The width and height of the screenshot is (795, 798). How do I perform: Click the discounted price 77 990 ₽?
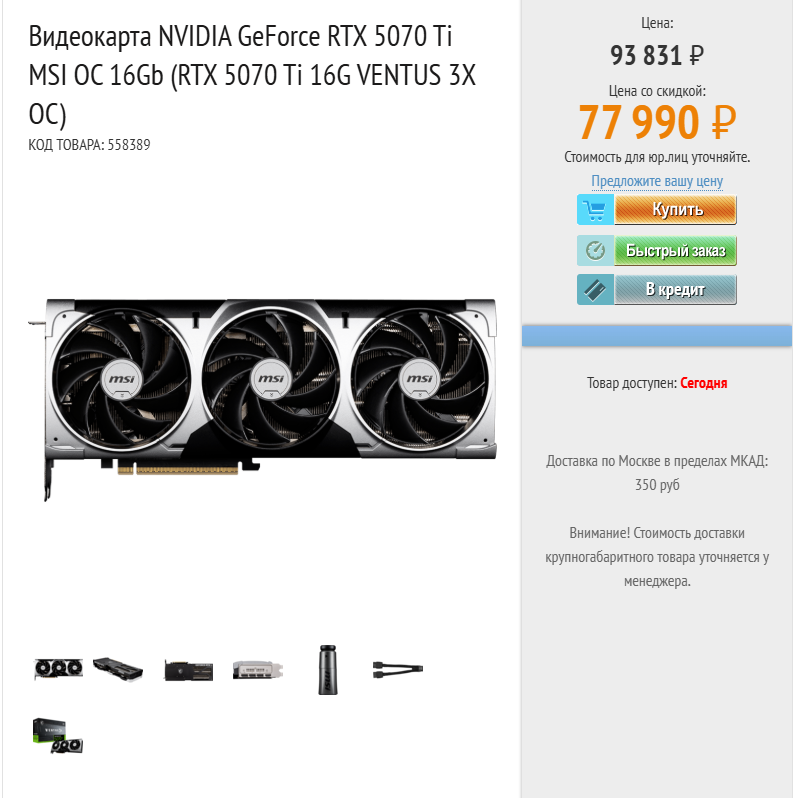[x=657, y=122]
